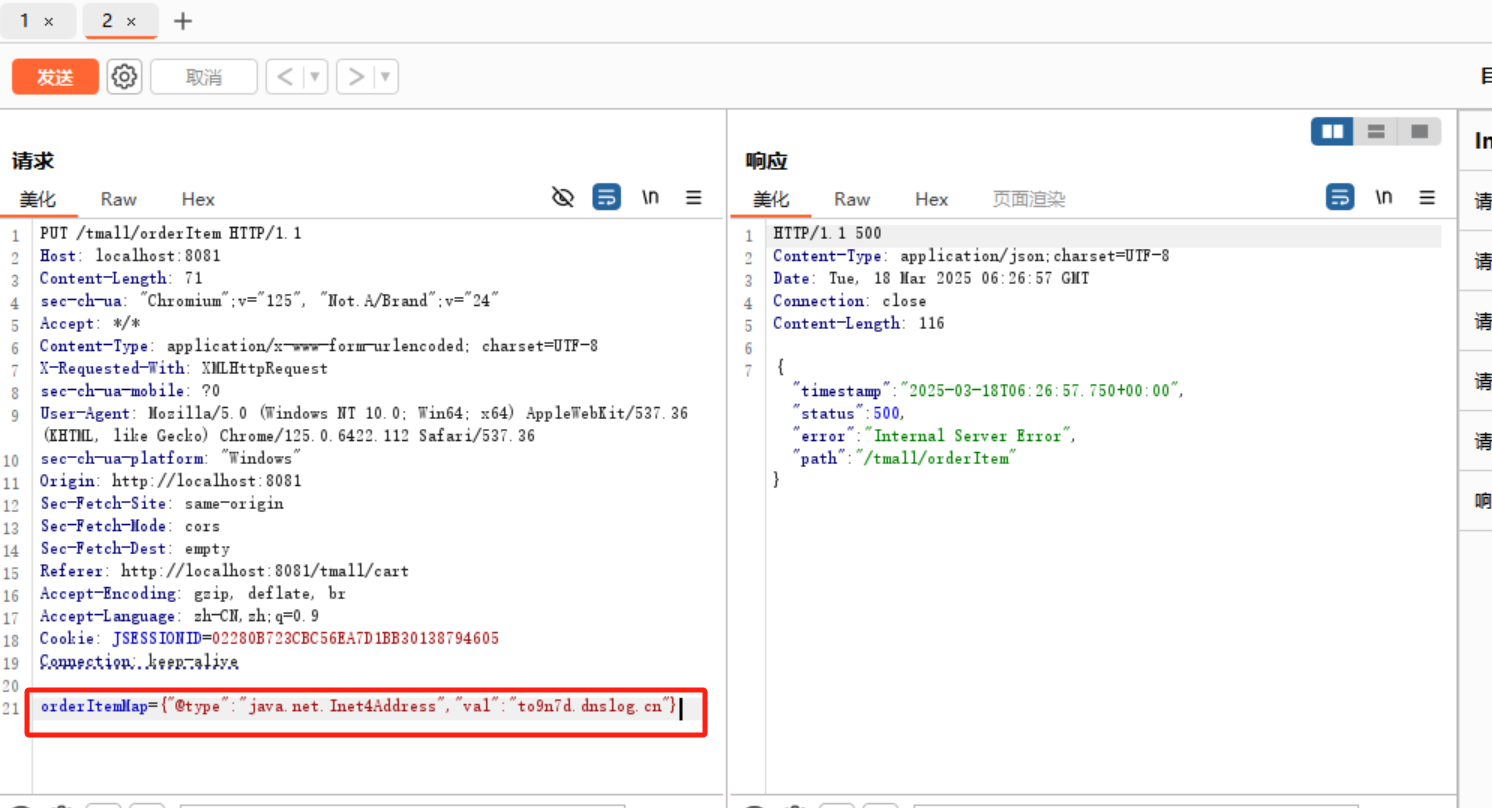Click the Content-Length: 71 header
The image size is (1492, 808).
click(x=121, y=278)
